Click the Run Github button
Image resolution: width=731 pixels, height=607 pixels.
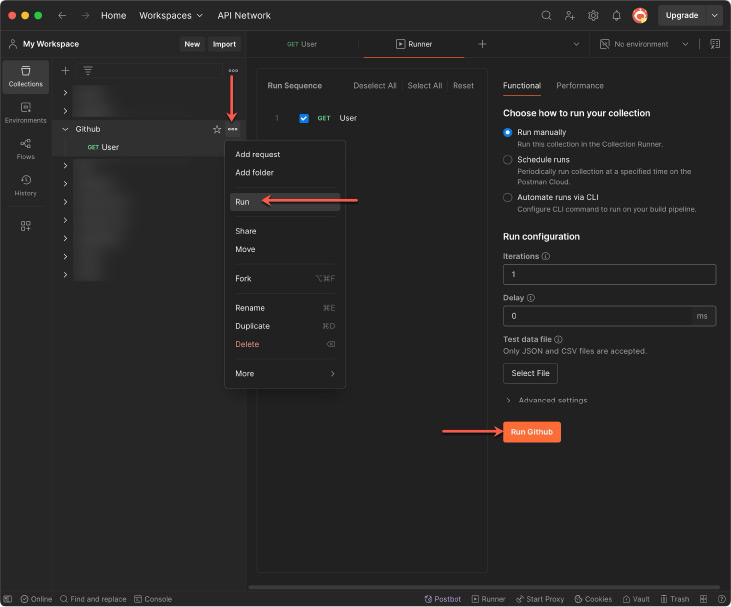tap(531, 432)
